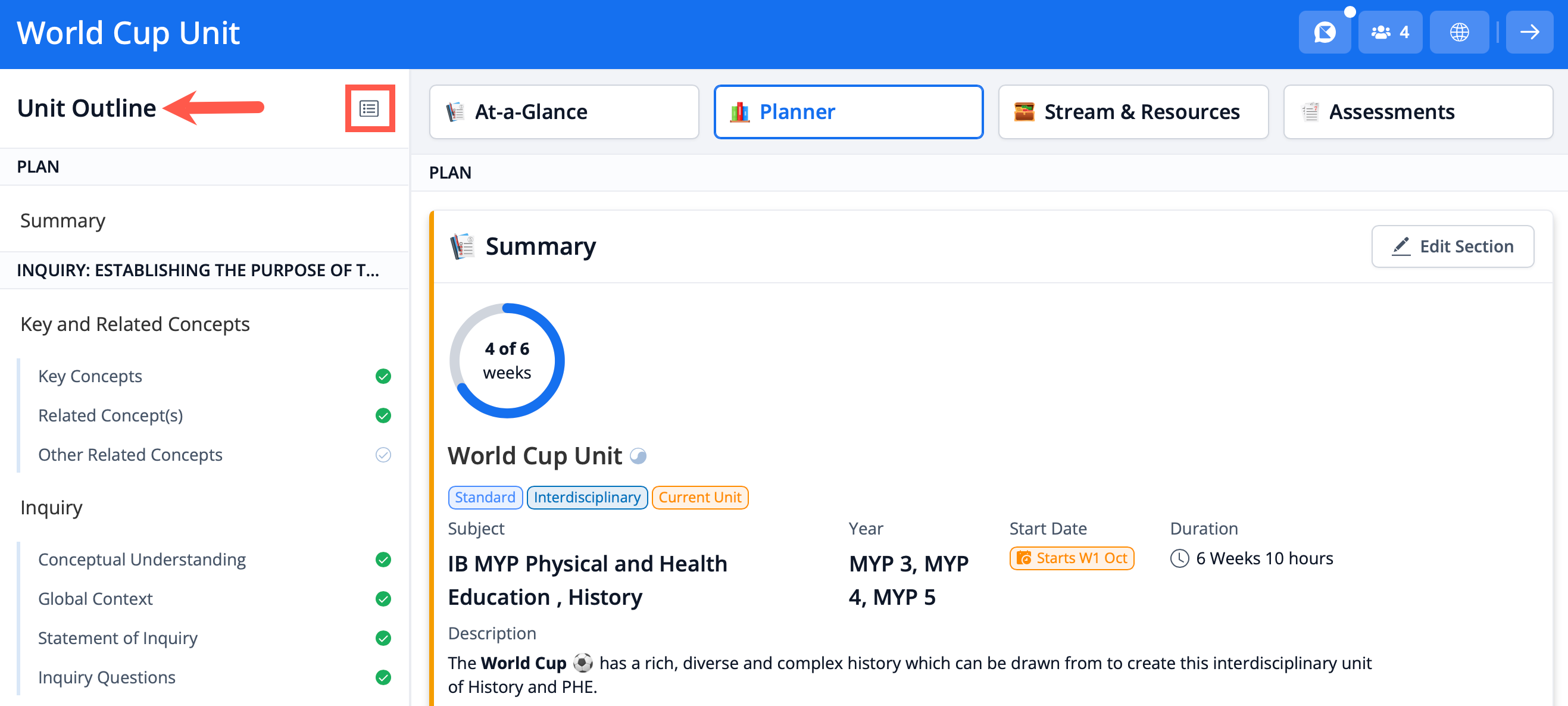Click the notebook icon beside Summary heading
The image size is (1568, 706).
(x=462, y=246)
